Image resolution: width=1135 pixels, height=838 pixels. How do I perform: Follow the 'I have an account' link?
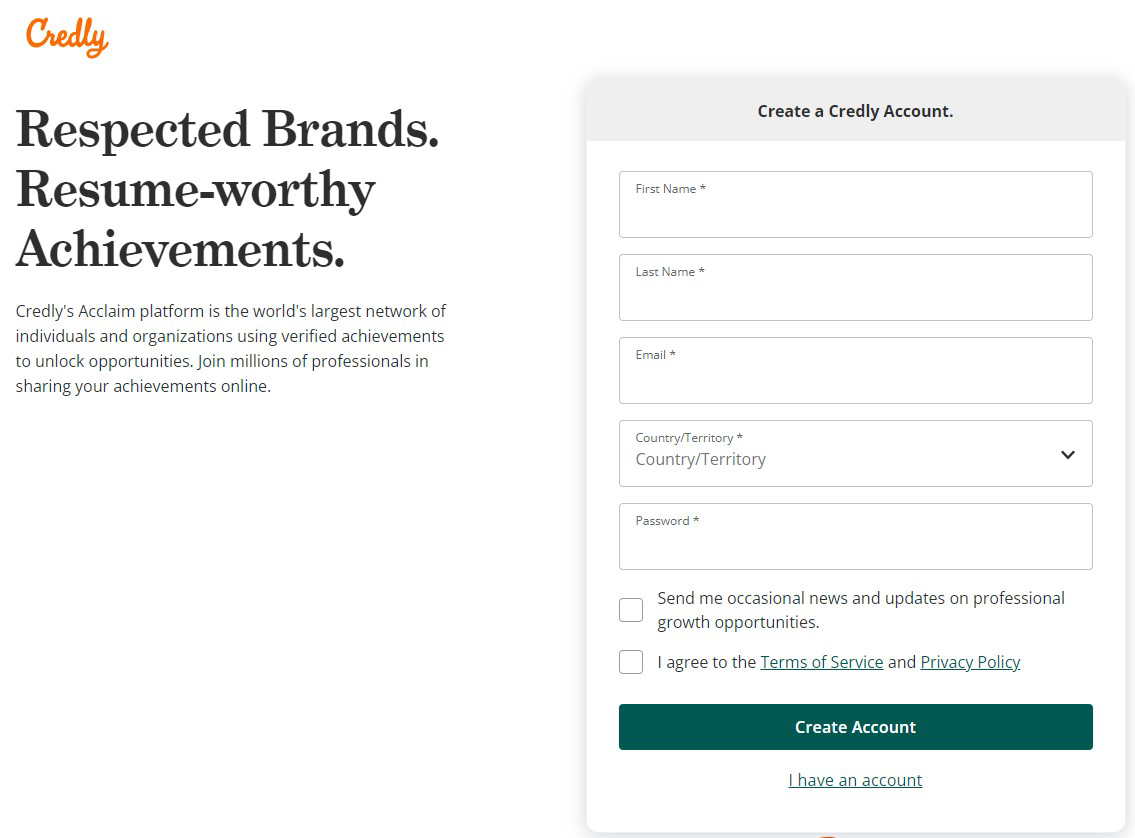coord(855,780)
